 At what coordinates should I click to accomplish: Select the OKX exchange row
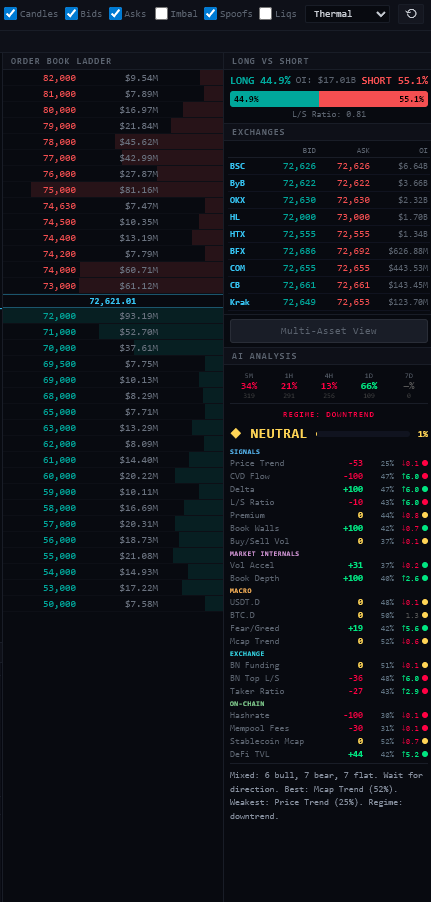pos(329,200)
